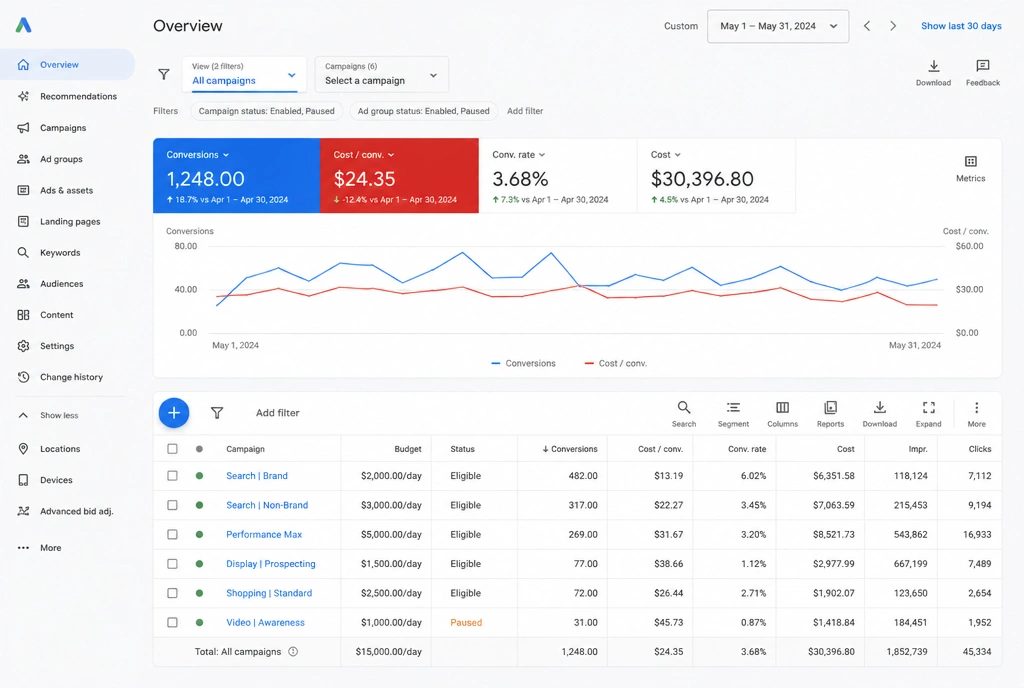Click the Conversions legend entry below chart
Image resolution: width=1024 pixels, height=688 pixels.
(523, 363)
